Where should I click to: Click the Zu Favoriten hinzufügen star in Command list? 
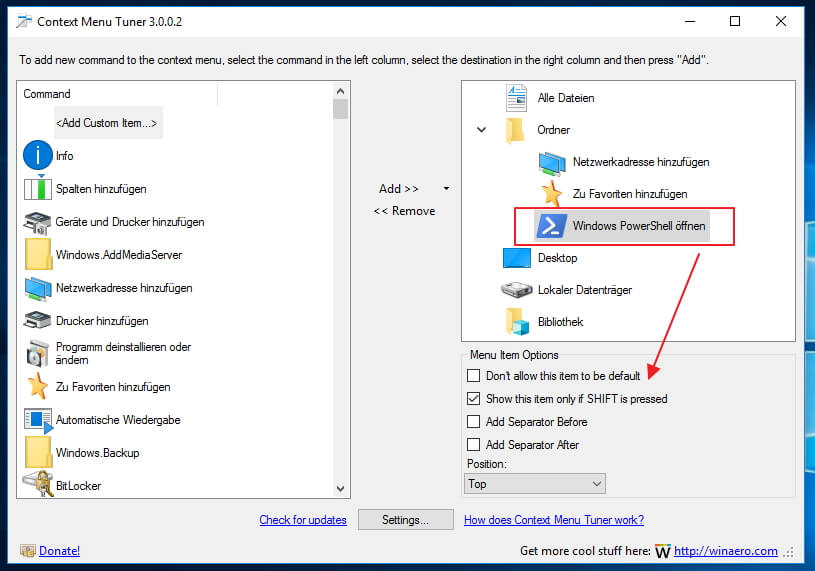[37, 386]
